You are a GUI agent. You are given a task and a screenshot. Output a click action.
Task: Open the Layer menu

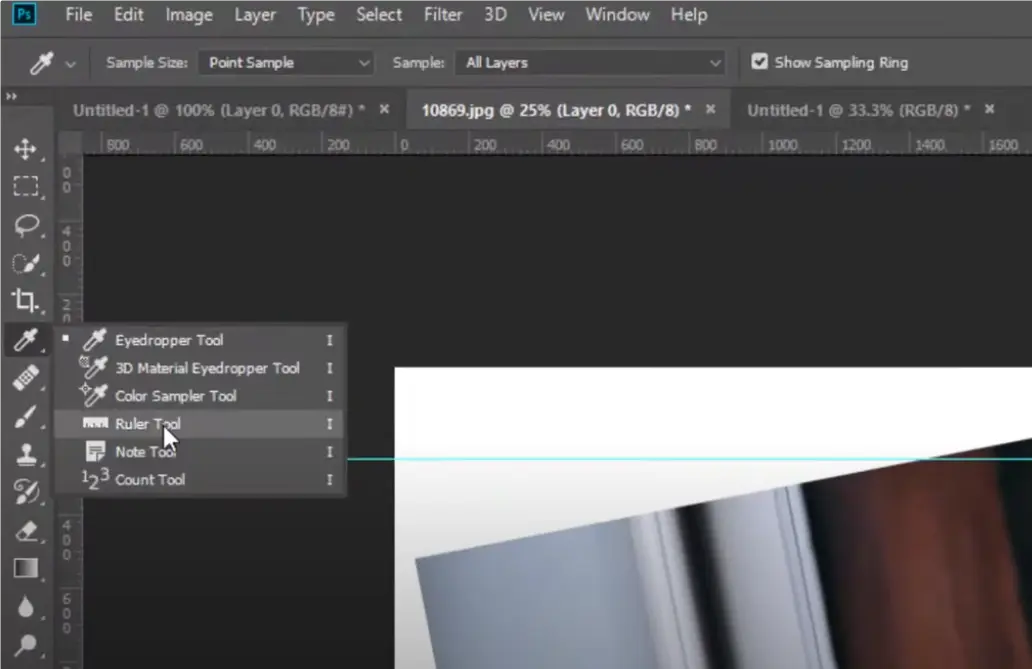click(x=255, y=14)
